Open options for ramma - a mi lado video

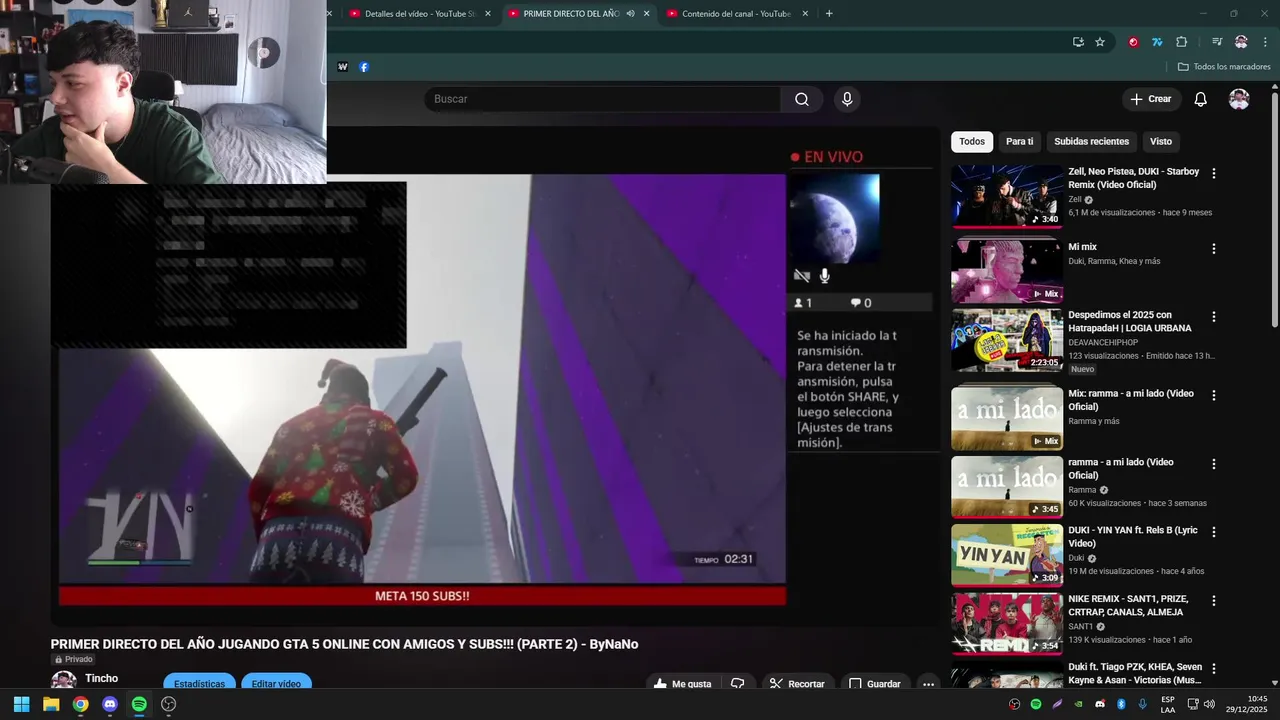tap(1214, 464)
